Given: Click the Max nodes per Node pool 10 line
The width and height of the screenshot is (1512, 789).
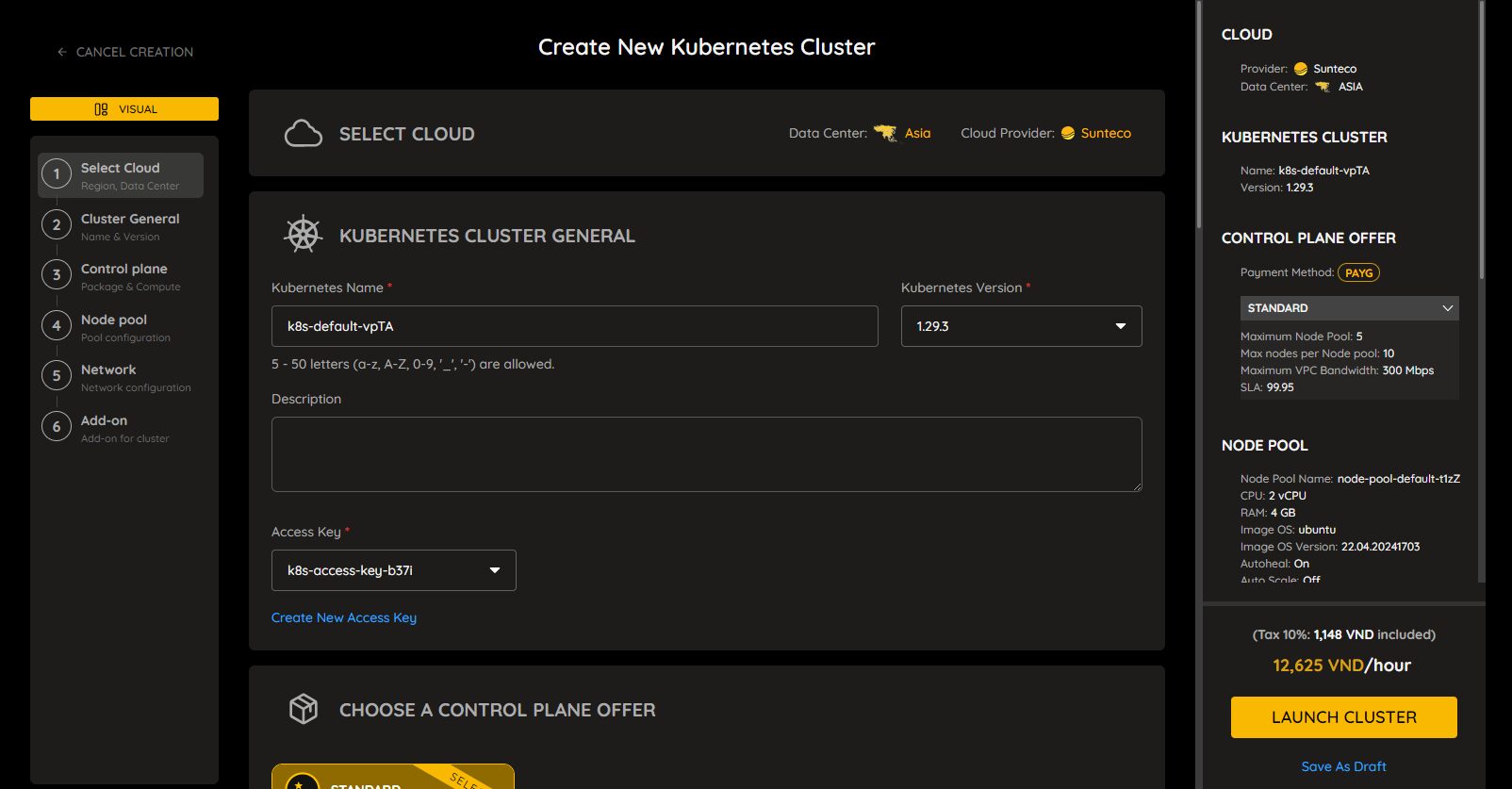Looking at the screenshot, I should (x=1318, y=353).
